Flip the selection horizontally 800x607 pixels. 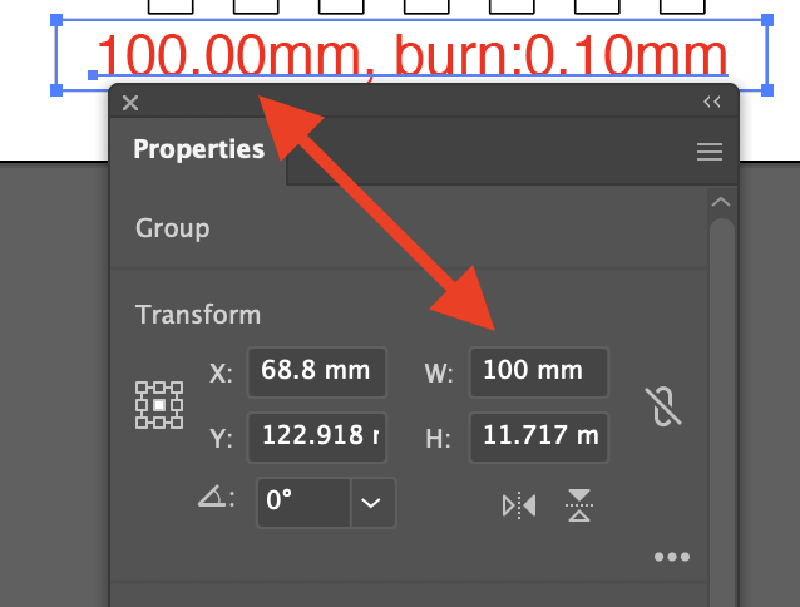pyautogui.click(x=519, y=505)
